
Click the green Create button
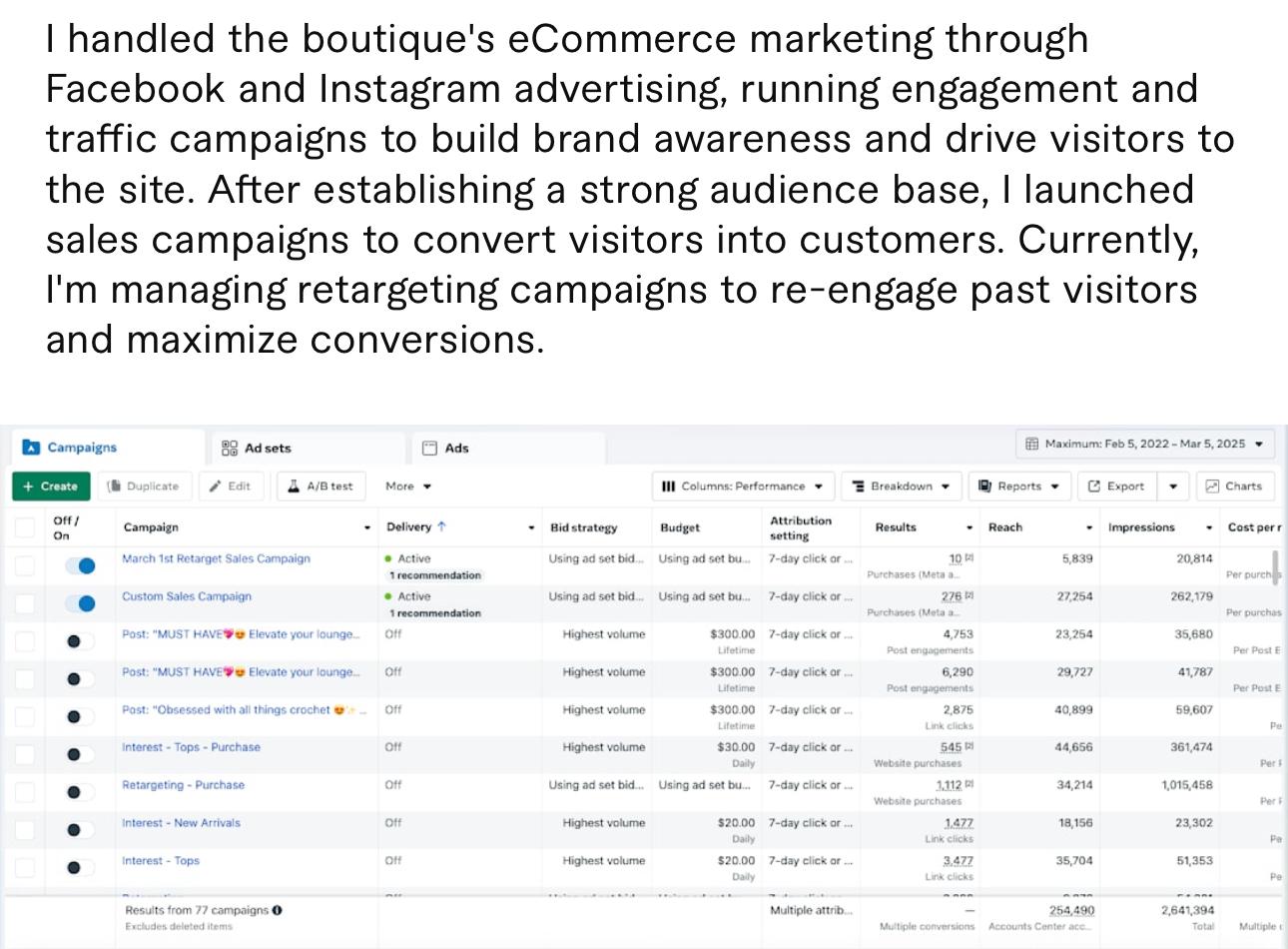pos(51,486)
